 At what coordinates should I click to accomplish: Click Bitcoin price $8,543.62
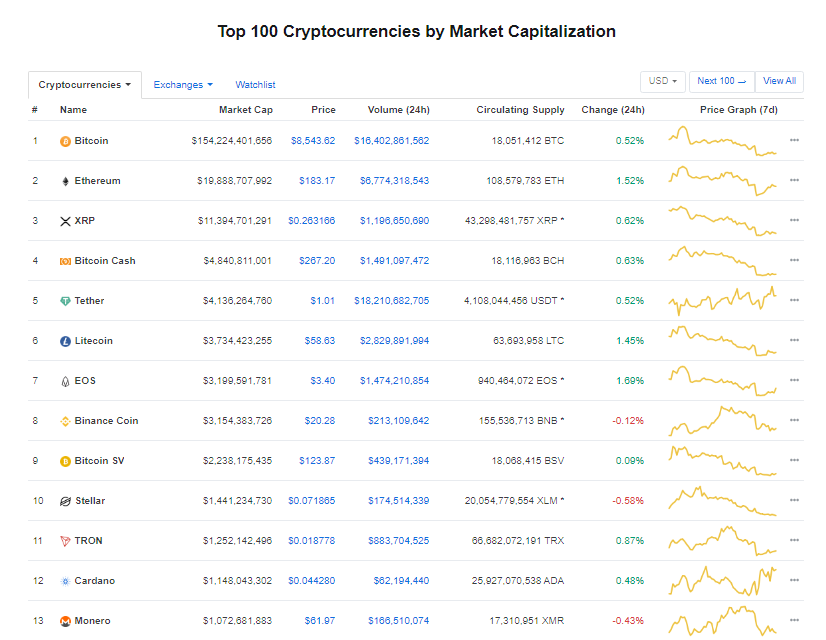(313, 141)
